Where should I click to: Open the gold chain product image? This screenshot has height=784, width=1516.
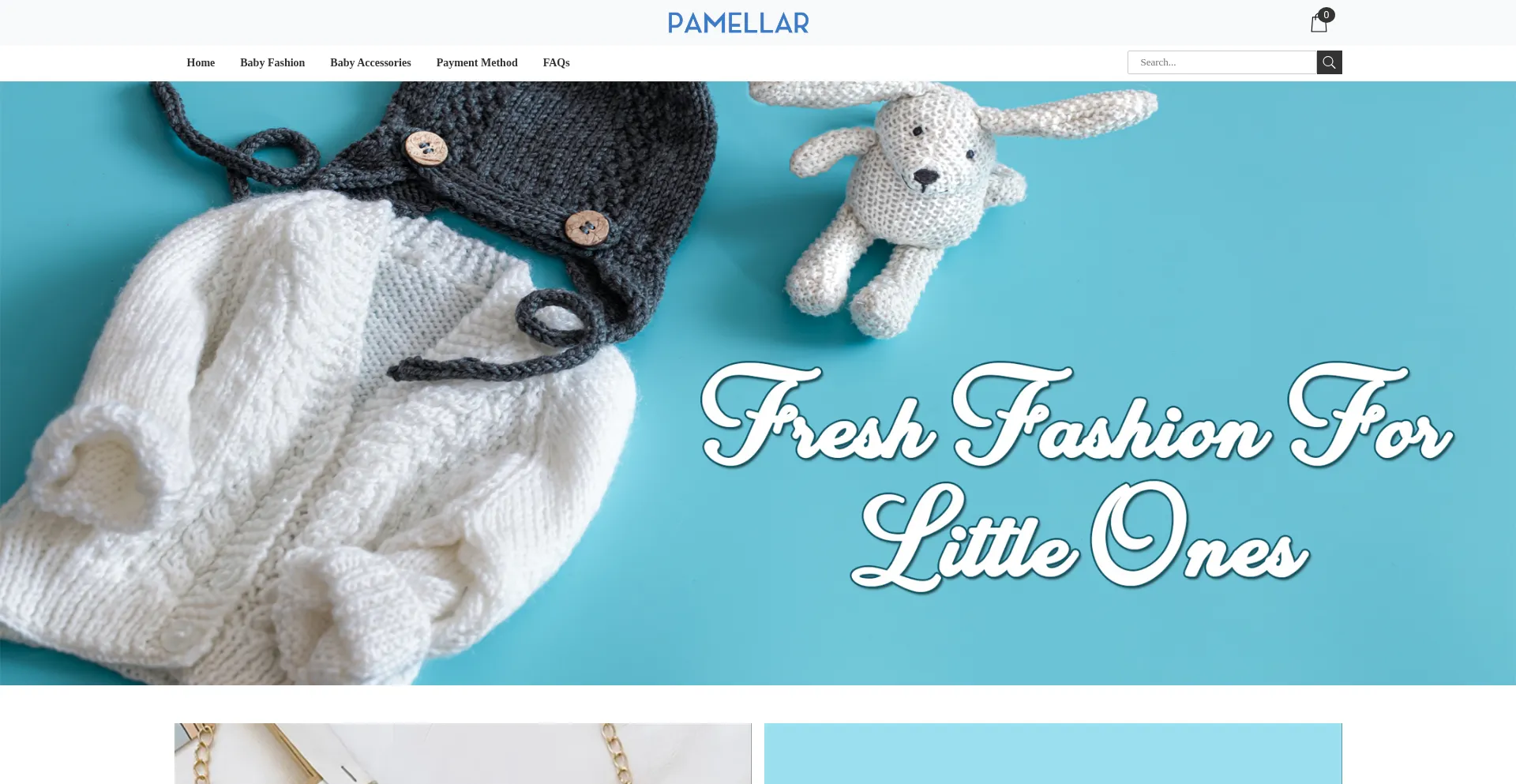click(x=463, y=753)
